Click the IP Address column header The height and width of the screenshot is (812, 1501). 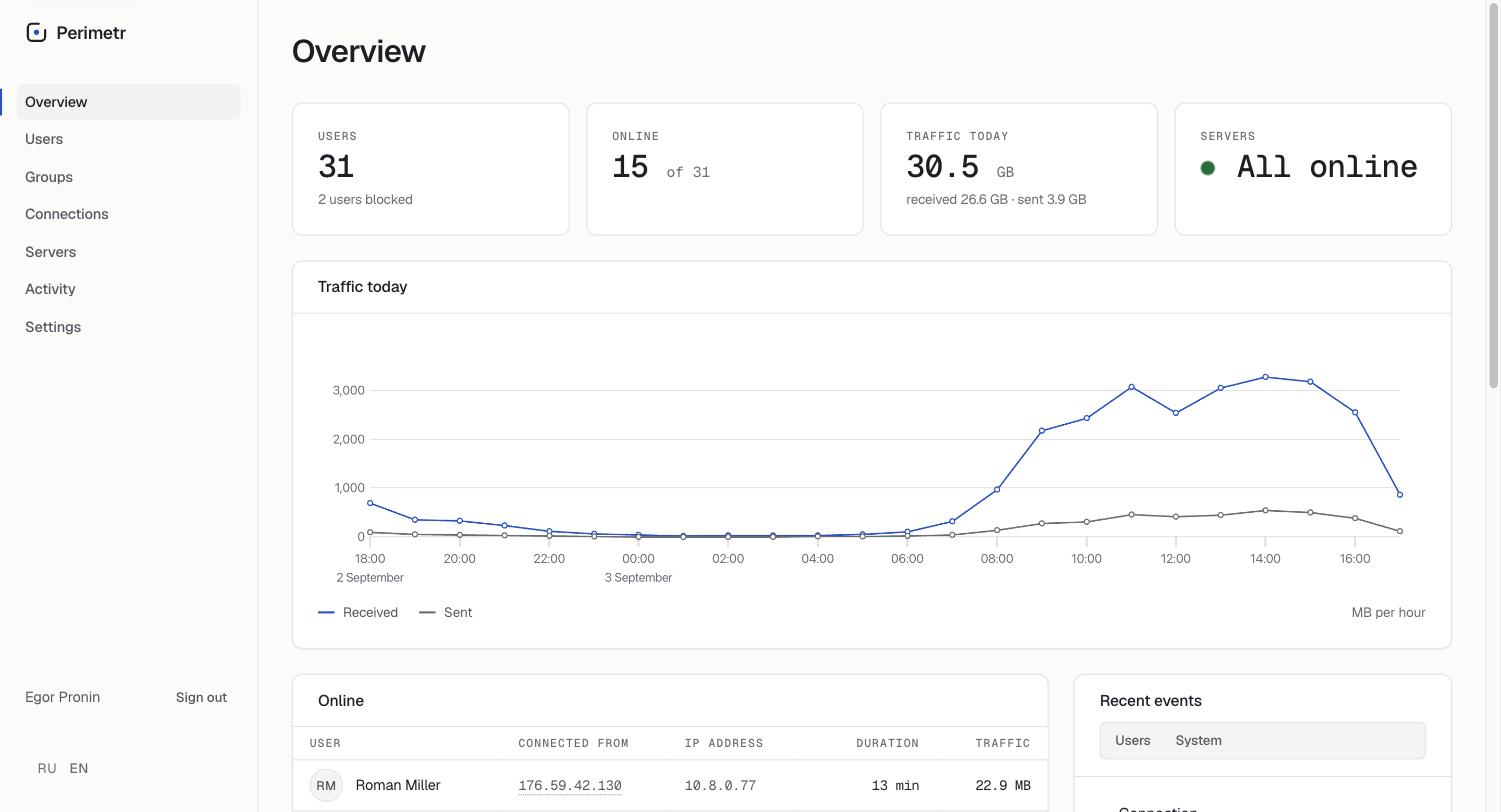pos(724,743)
